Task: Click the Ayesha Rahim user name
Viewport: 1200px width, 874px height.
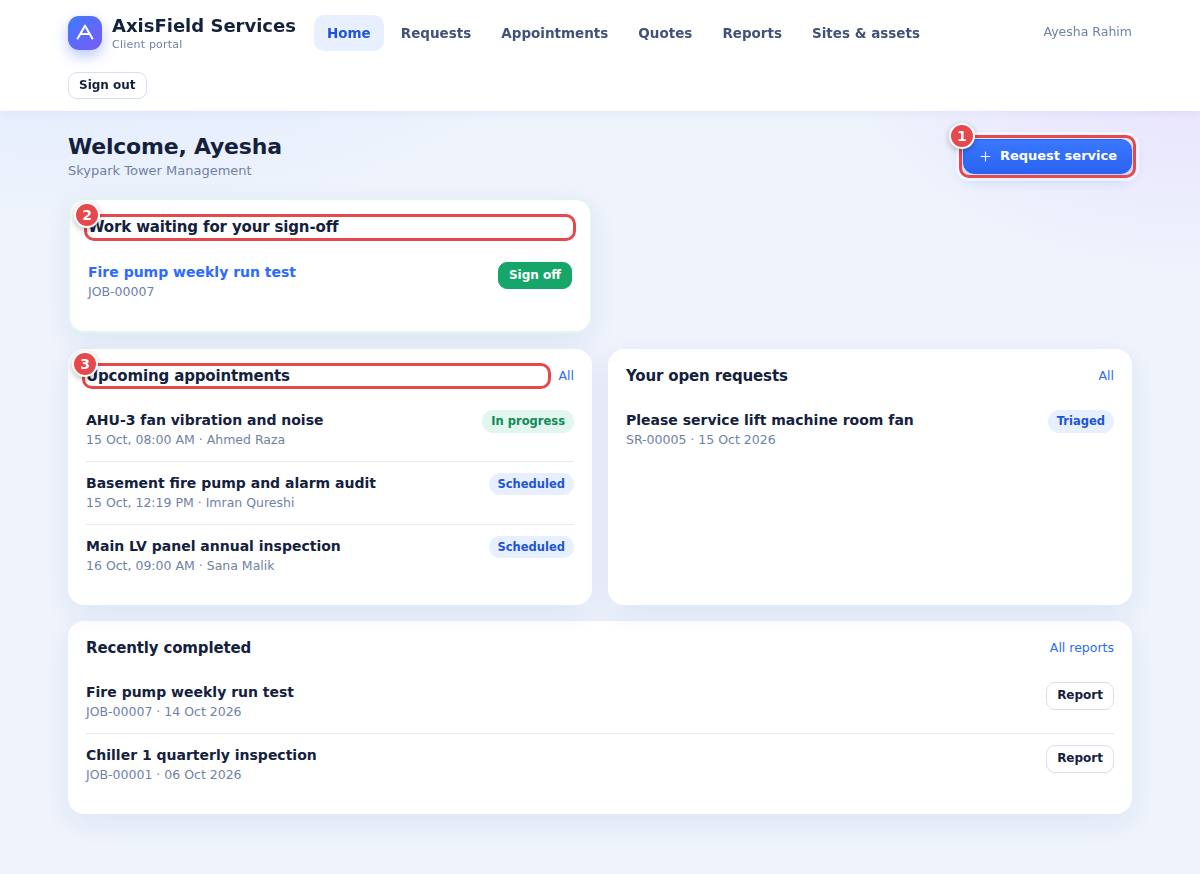Action: click(1087, 32)
